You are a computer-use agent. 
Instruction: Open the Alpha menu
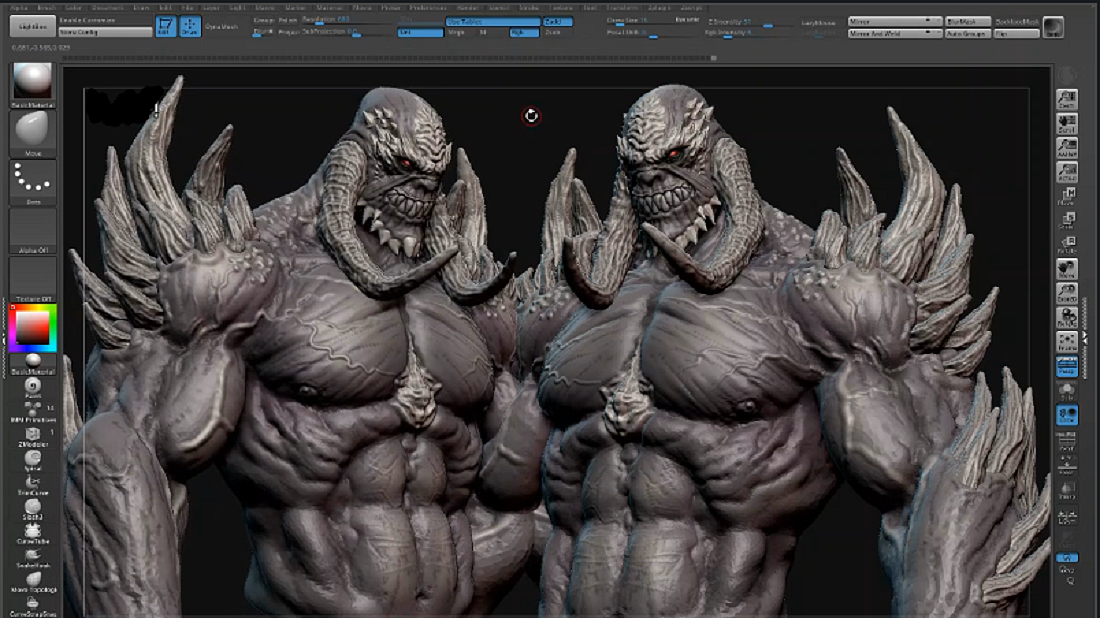19,7
